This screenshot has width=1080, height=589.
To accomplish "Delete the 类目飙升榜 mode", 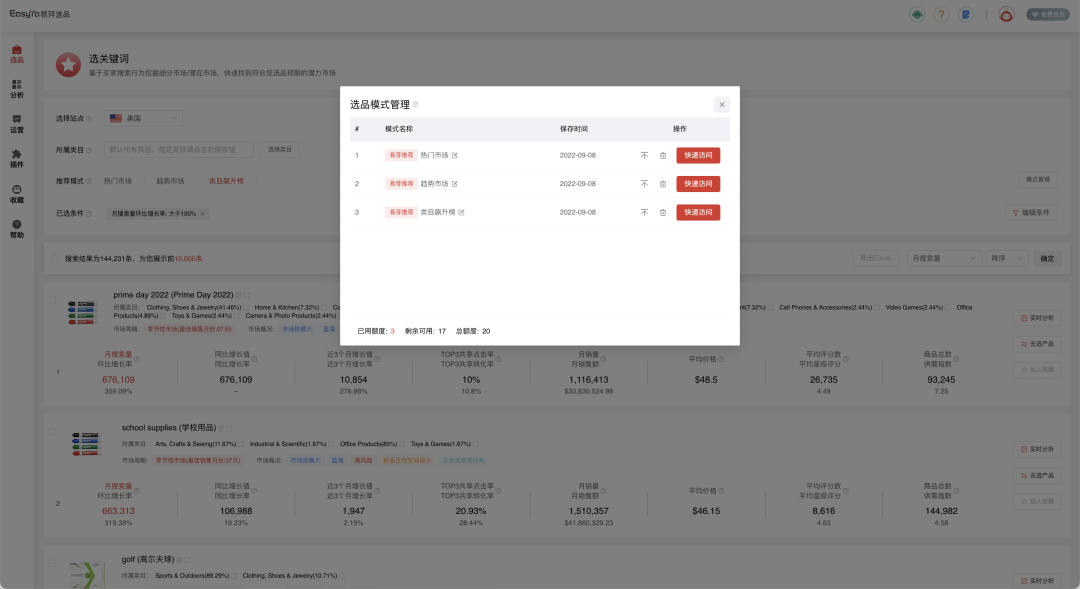I will pos(663,212).
